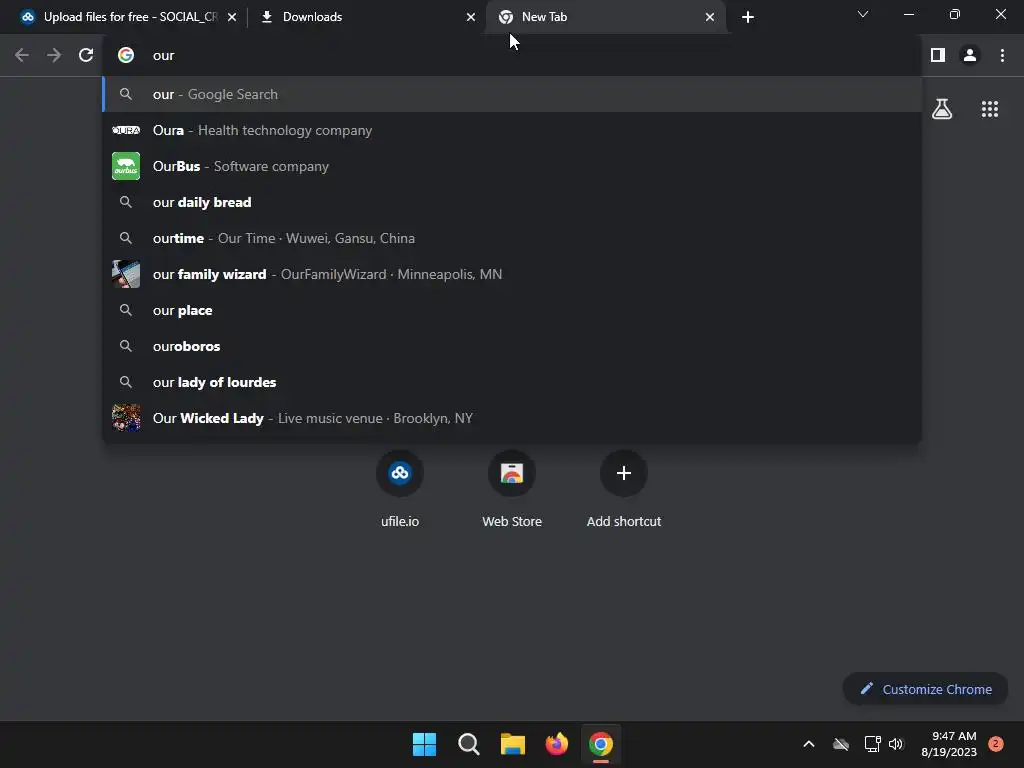
Task: Open the clock showing 9:47 AM
Action: click(x=949, y=744)
